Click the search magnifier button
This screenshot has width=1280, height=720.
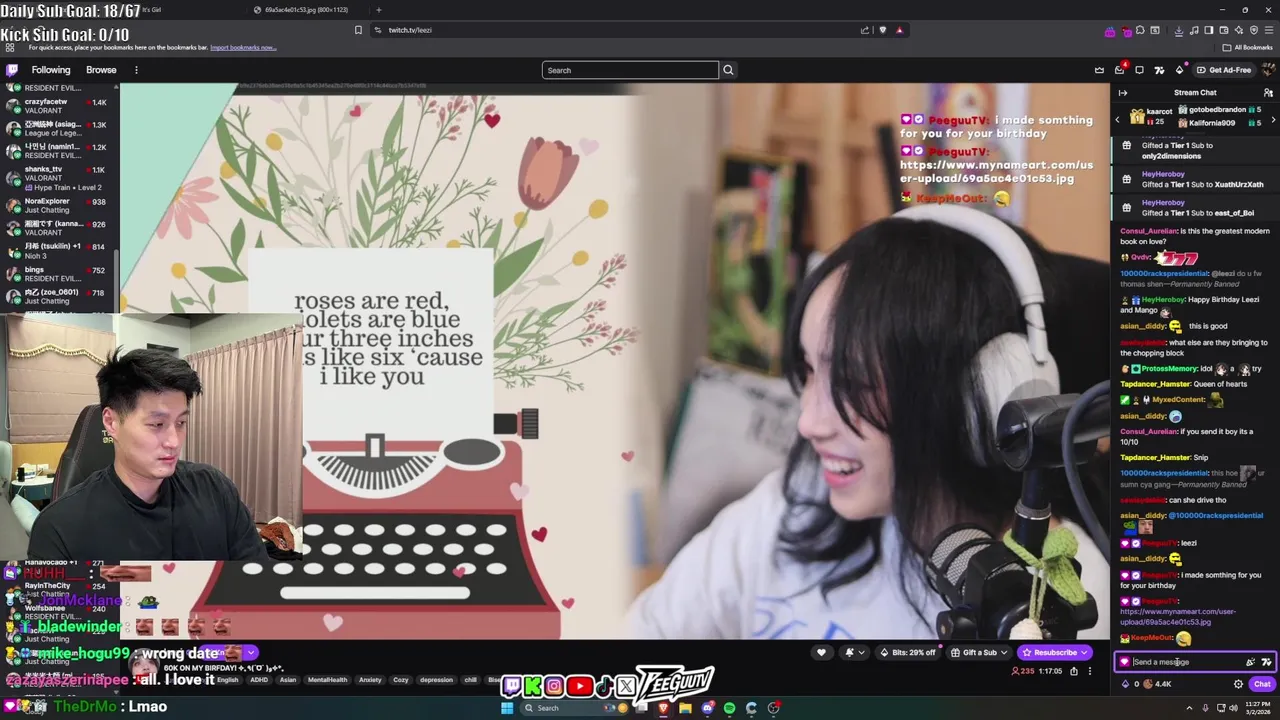(728, 70)
